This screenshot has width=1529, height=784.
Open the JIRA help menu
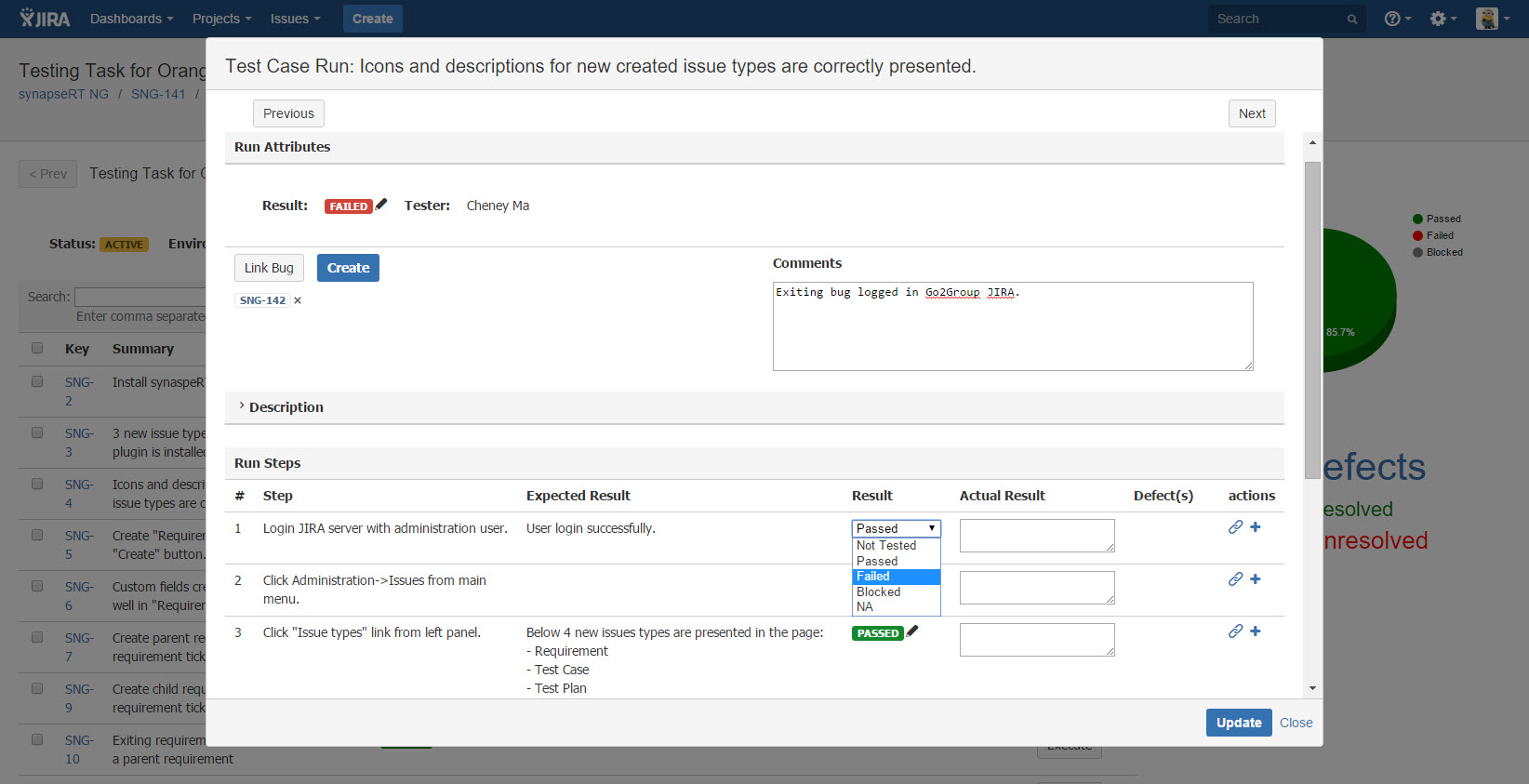click(x=1397, y=19)
